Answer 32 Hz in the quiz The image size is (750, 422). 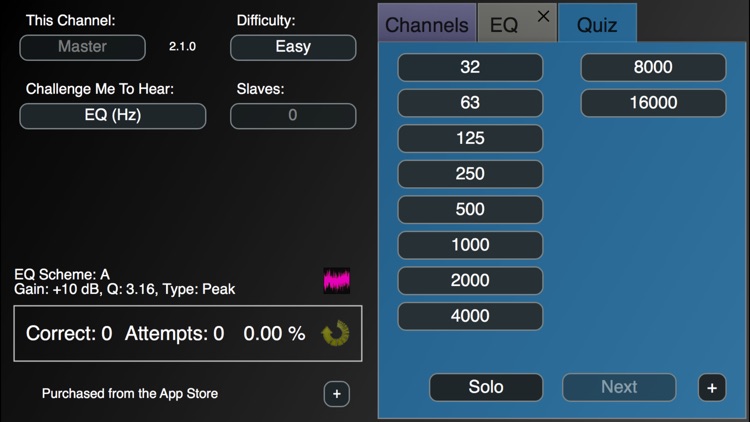tap(470, 67)
